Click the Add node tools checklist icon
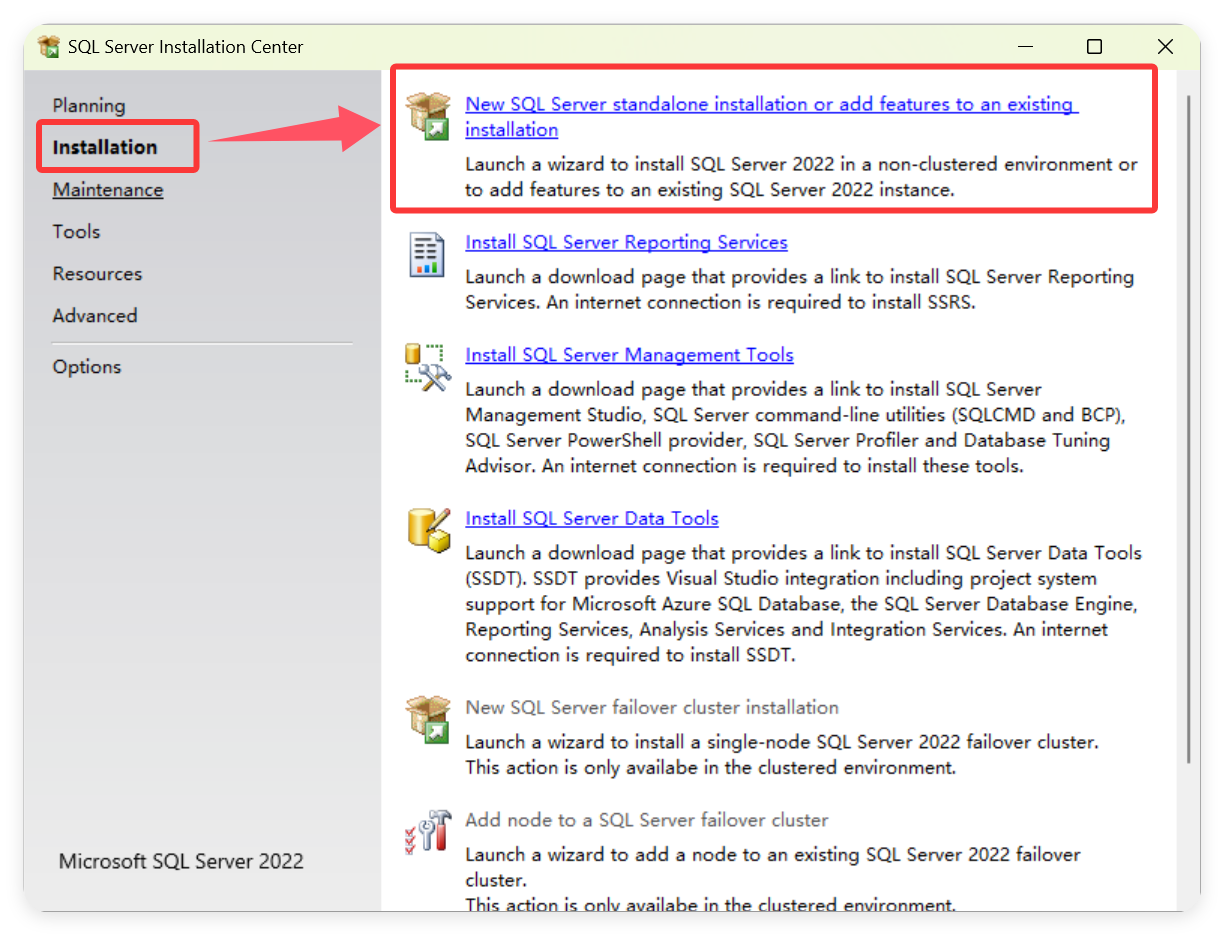This screenshot has height=935, width=1224. (x=428, y=831)
